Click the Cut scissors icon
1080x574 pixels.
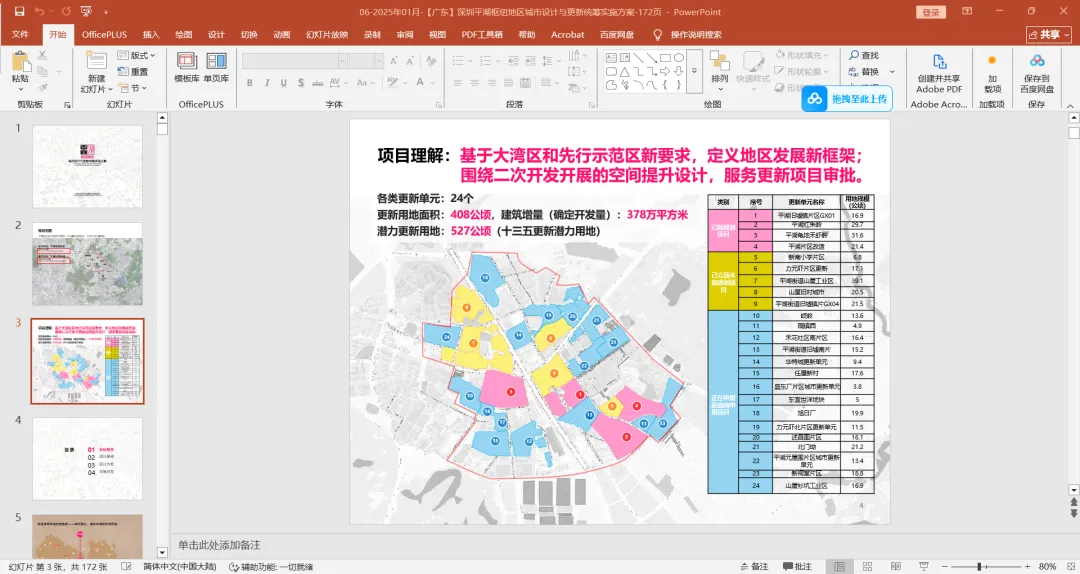coord(43,55)
